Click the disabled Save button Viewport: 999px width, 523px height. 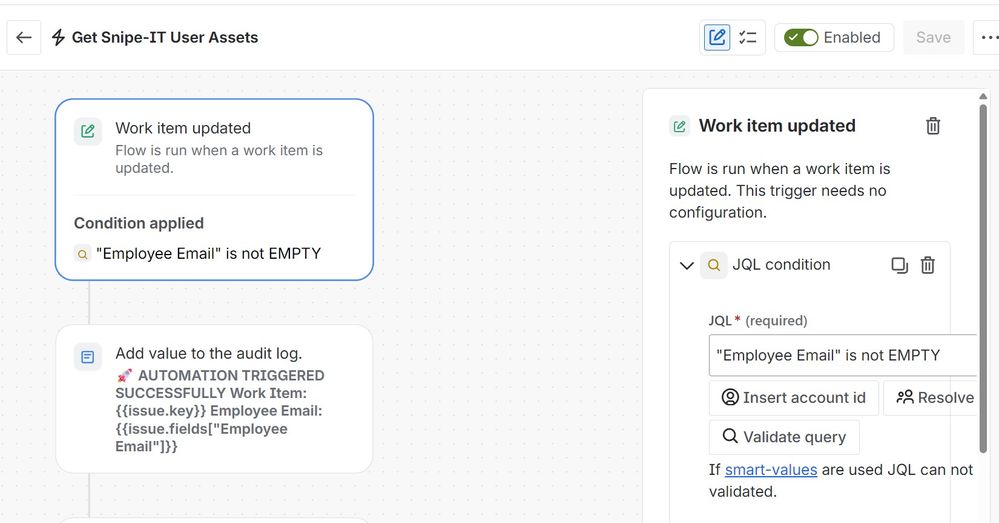click(x=933, y=38)
